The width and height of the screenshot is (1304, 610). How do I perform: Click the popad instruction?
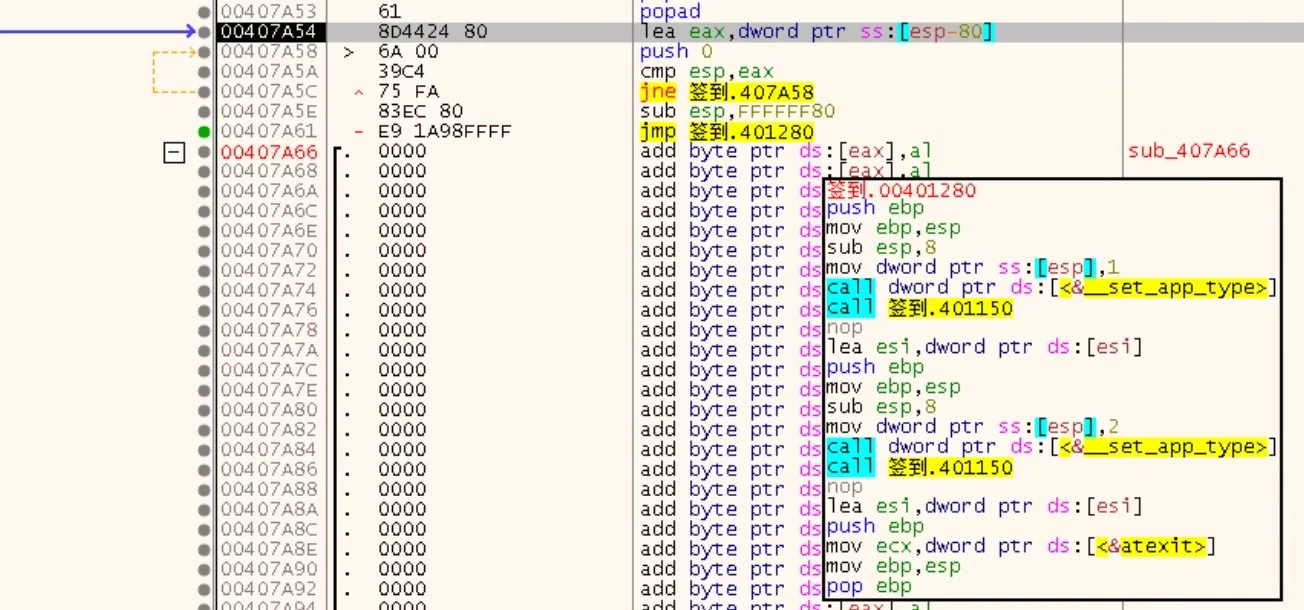[x=670, y=12]
